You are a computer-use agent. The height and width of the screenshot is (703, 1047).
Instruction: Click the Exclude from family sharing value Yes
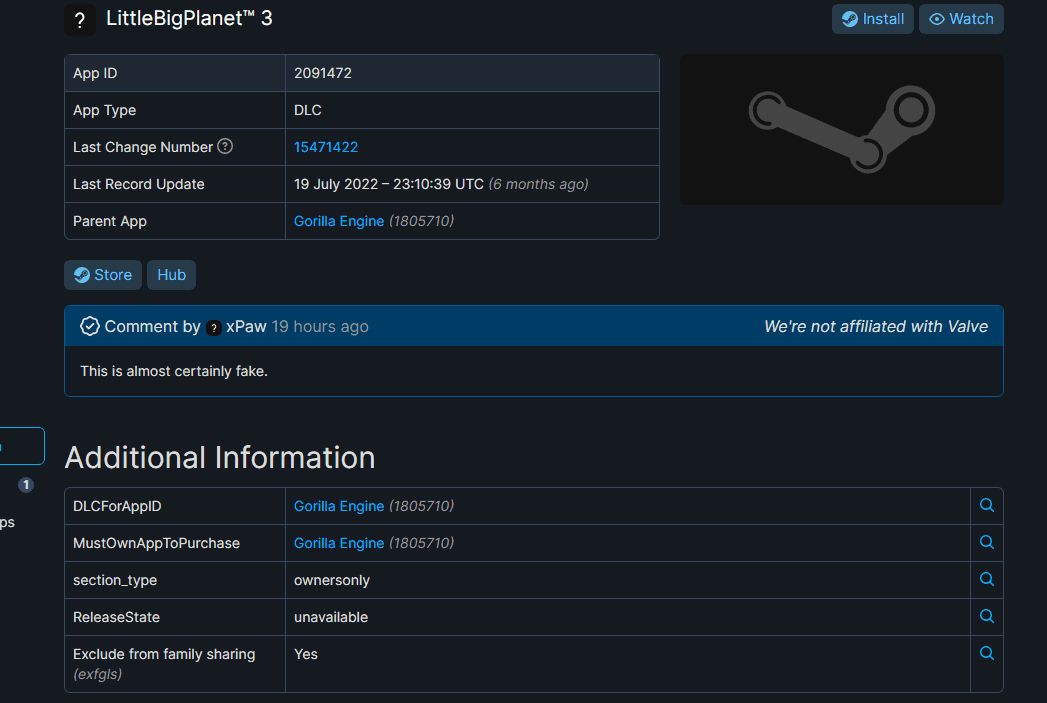tap(306, 654)
